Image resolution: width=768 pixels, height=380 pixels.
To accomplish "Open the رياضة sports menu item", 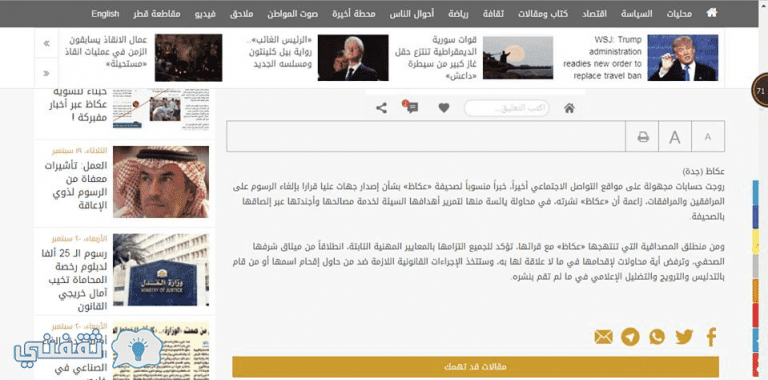I will tap(458, 14).
